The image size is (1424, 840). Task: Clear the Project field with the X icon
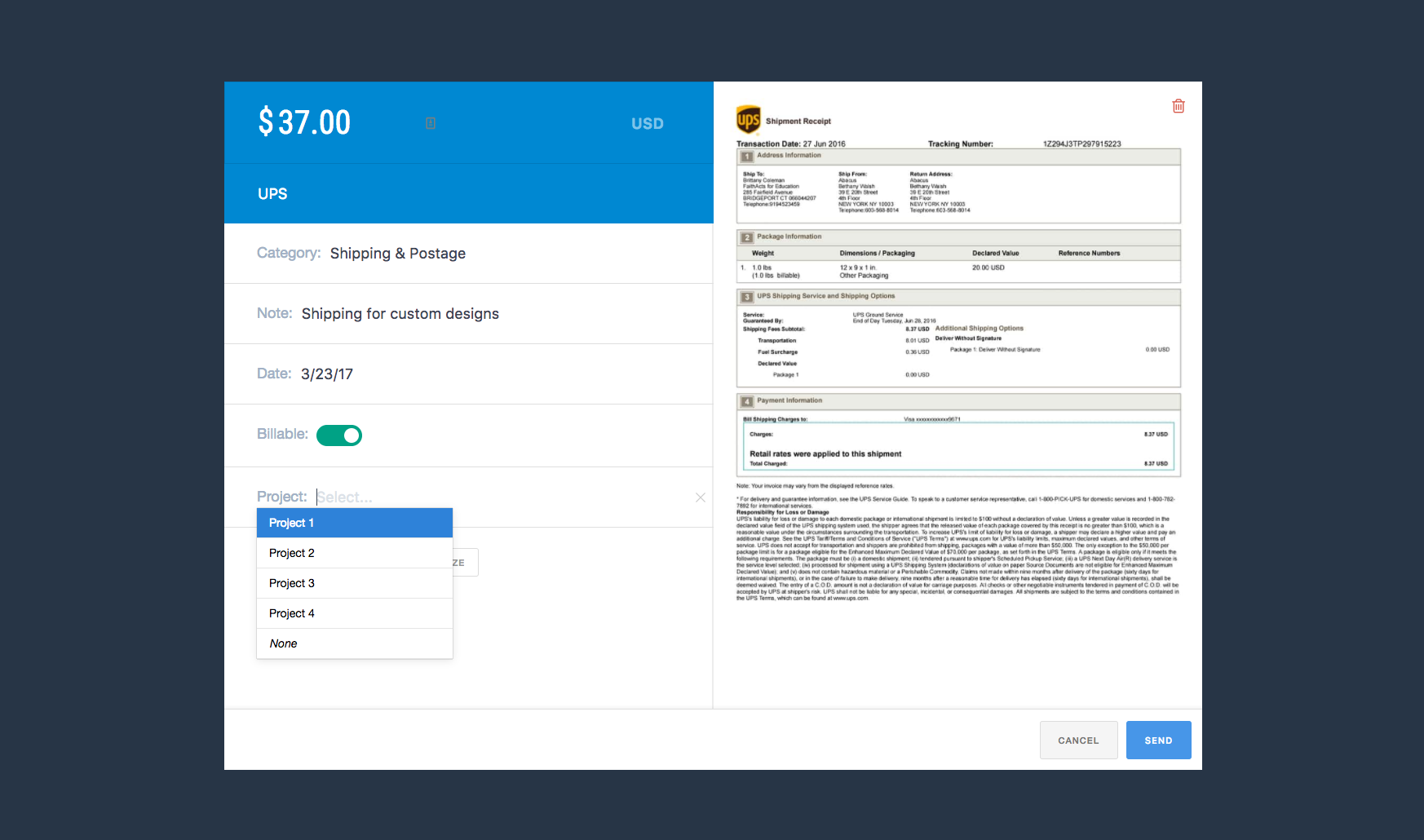(x=701, y=497)
